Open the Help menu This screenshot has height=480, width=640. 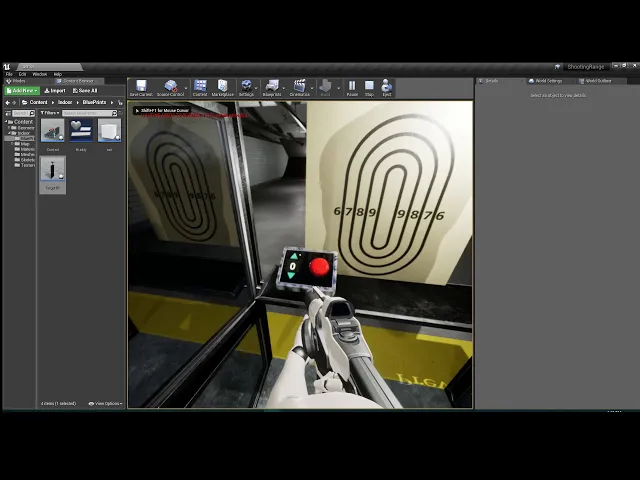tap(58, 74)
